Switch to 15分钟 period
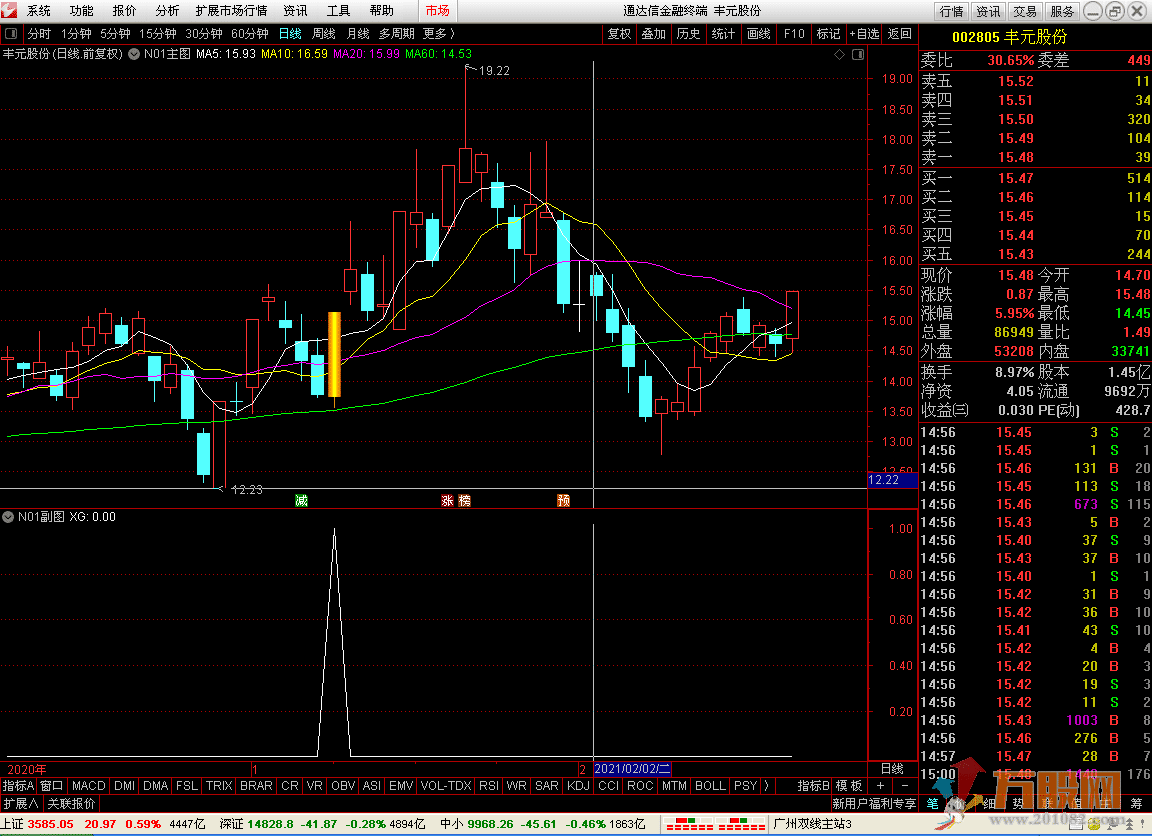 coord(158,34)
